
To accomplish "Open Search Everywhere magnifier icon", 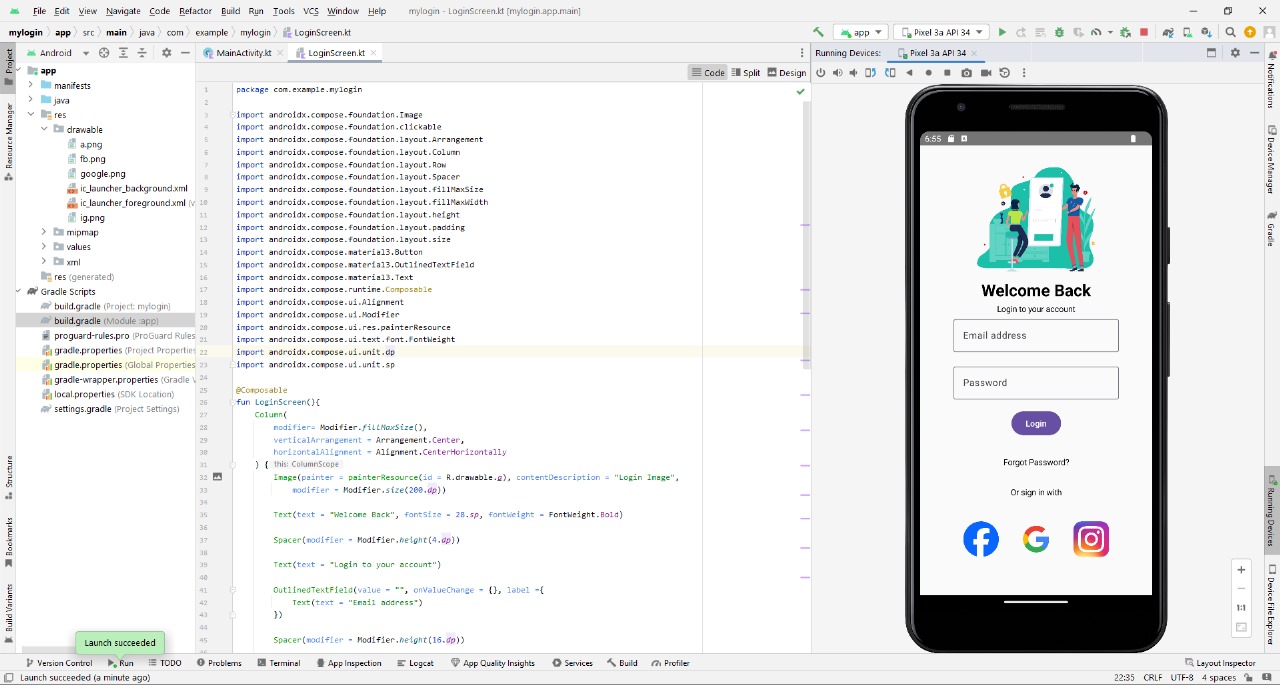I will click(x=1231, y=32).
